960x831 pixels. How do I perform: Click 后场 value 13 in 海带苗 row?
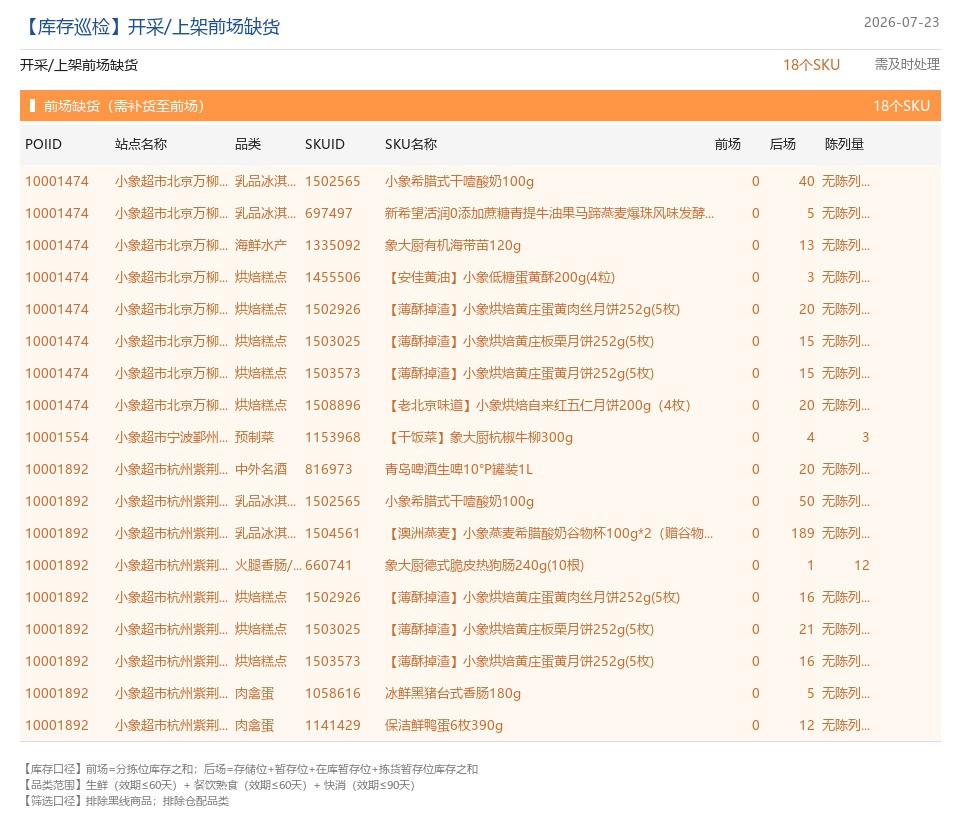(806, 246)
